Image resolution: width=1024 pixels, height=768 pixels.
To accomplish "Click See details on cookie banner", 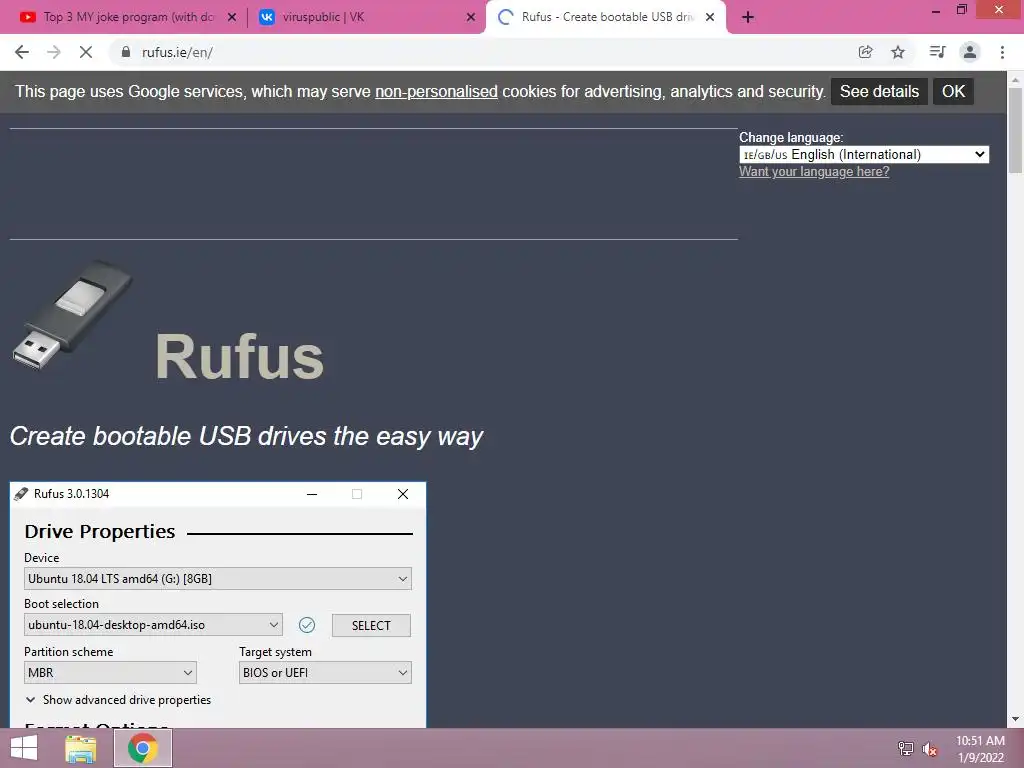I will tap(879, 91).
